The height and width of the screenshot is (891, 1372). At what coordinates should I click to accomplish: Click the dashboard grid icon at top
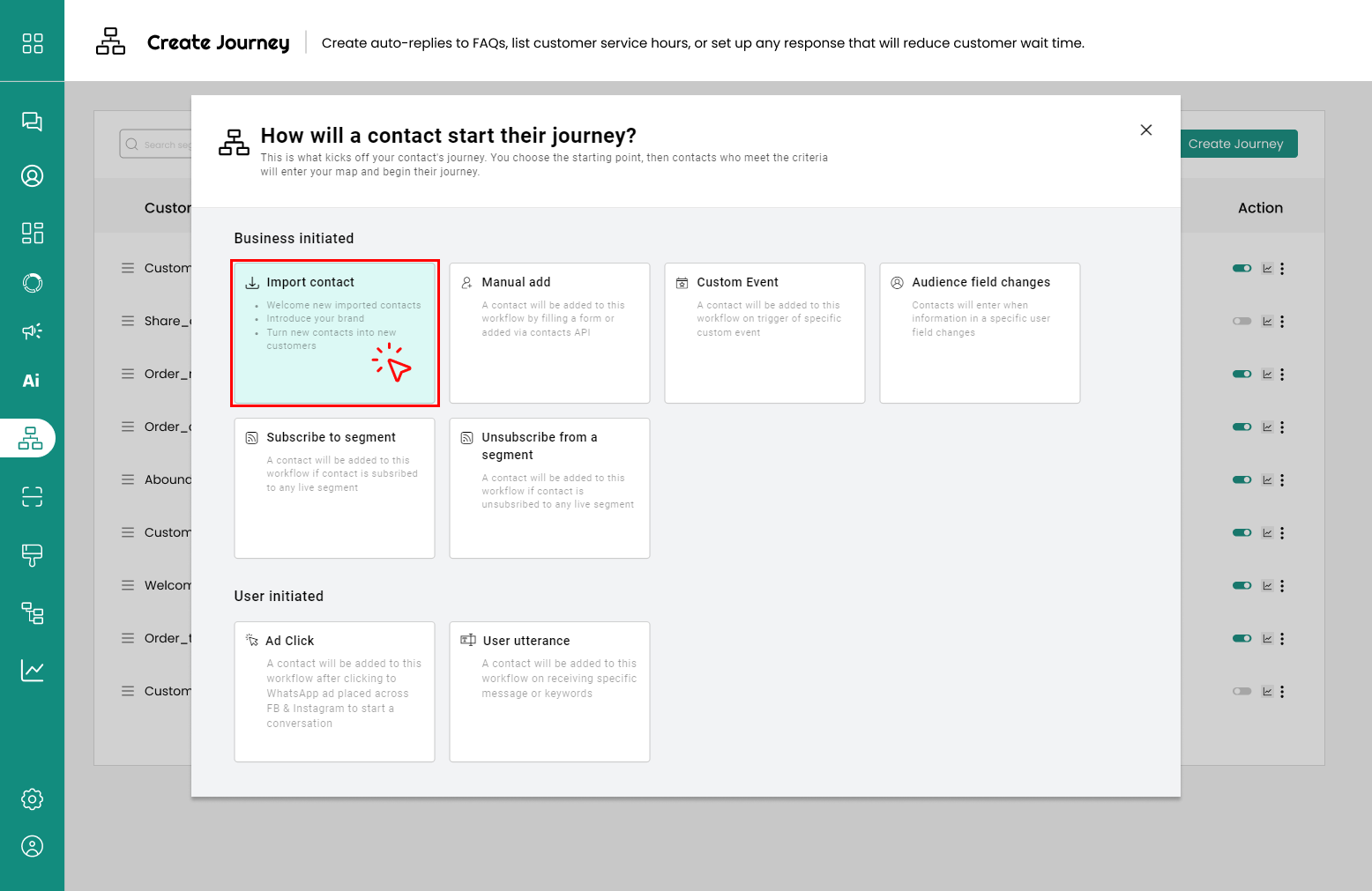32,43
